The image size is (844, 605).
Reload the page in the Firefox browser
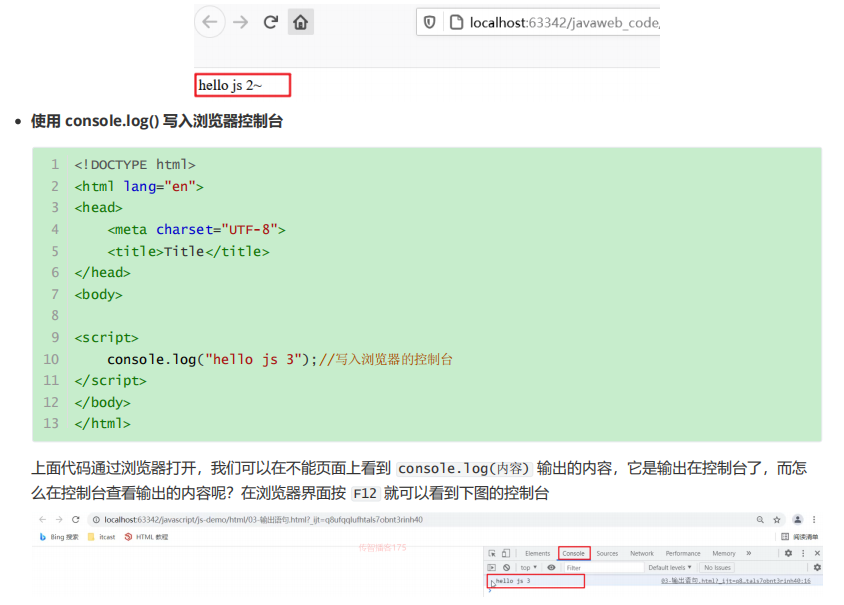tap(271, 22)
